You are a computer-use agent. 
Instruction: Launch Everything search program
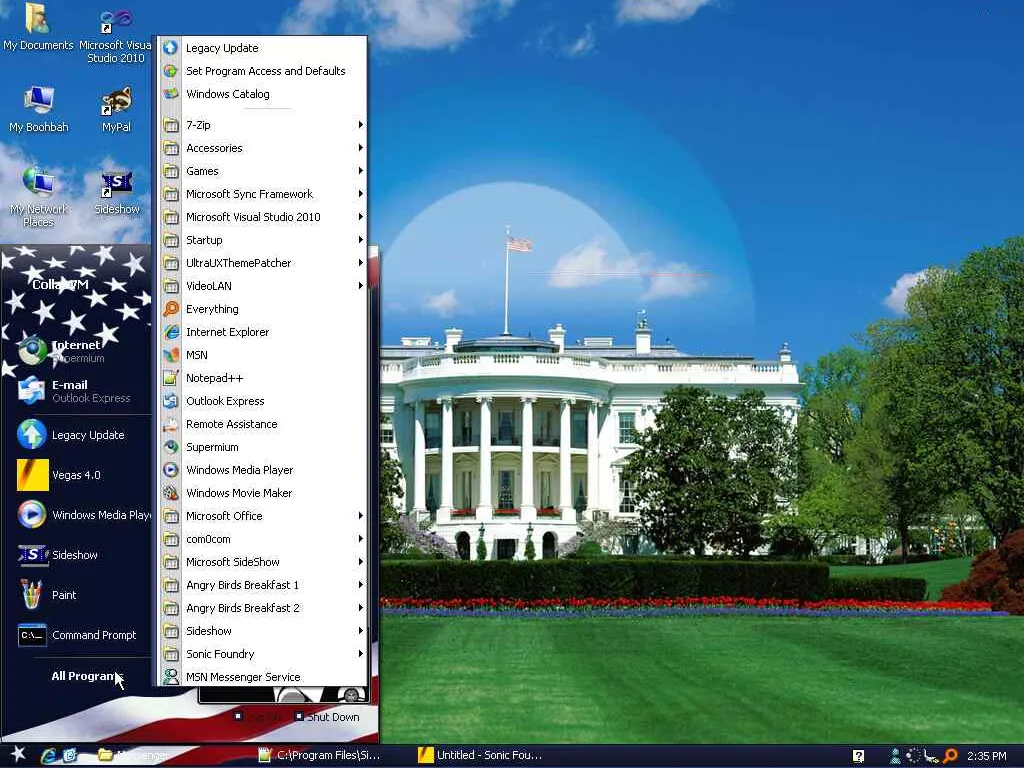[x=261, y=309]
